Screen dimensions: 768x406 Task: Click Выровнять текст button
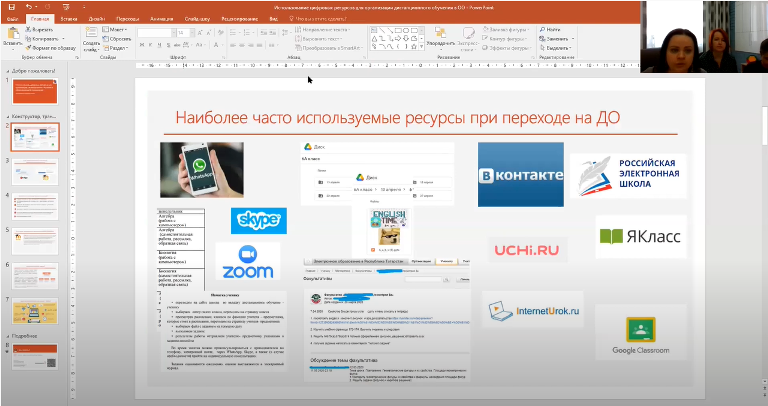tap(319, 39)
